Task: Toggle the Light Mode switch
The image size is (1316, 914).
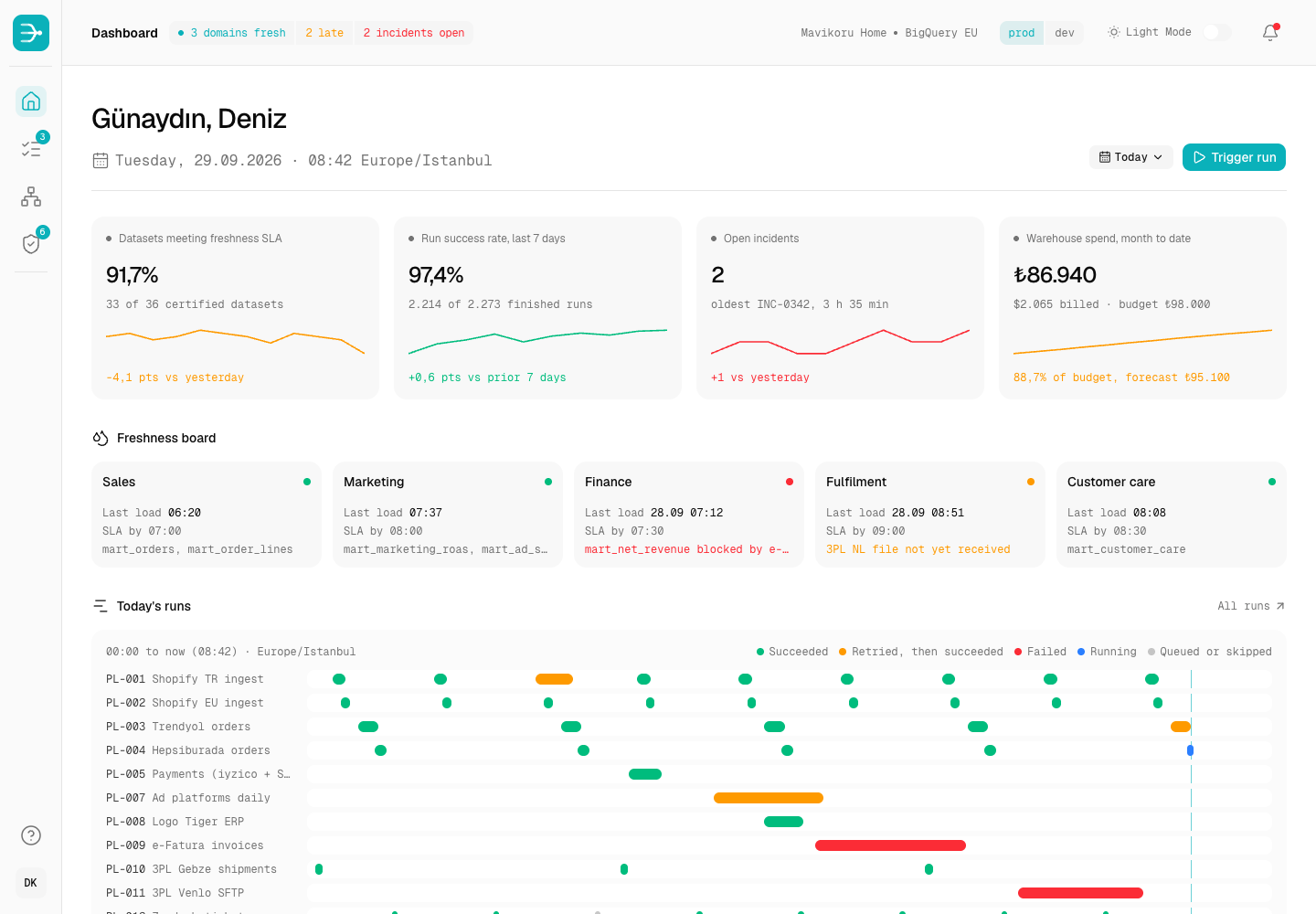Action: pos(1217,33)
